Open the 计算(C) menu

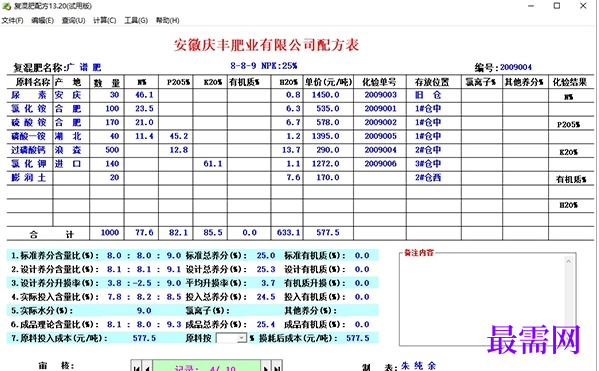coord(105,20)
